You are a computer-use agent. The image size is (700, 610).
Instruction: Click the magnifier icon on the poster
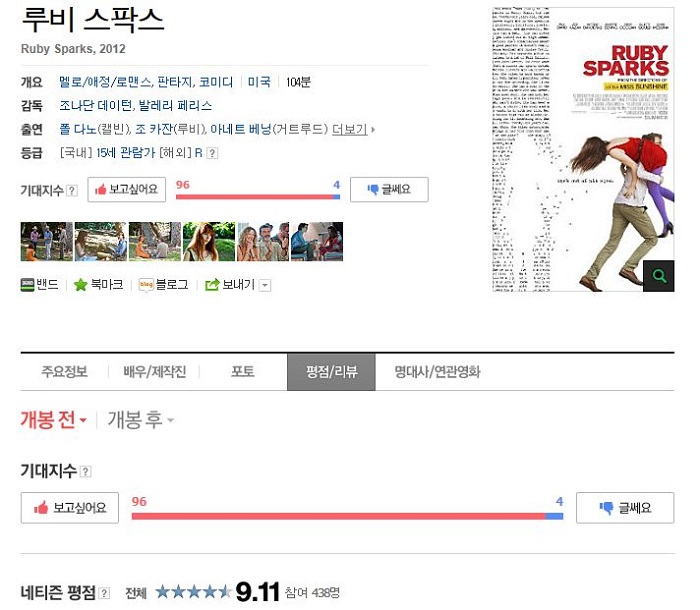pyautogui.click(x=658, y=276)
